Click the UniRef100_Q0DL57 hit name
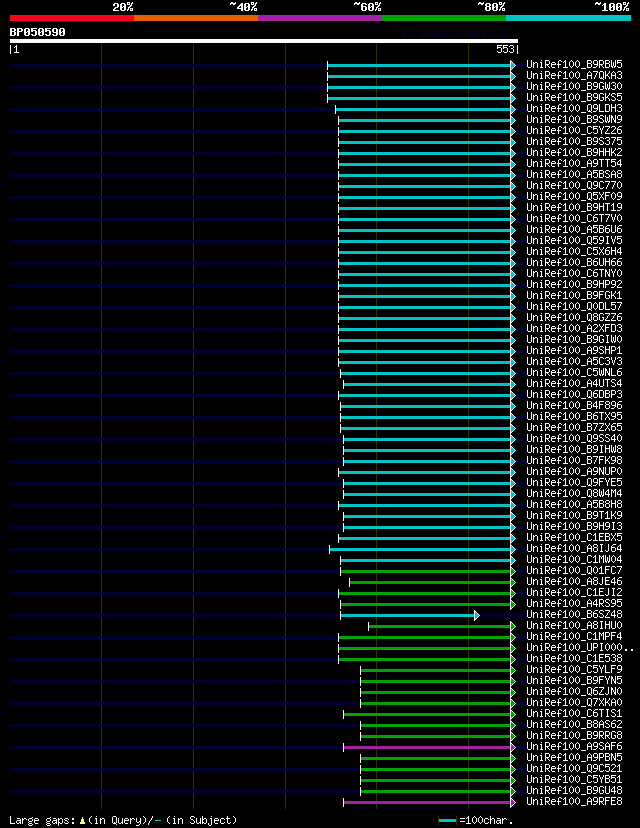 click(574, 306)
